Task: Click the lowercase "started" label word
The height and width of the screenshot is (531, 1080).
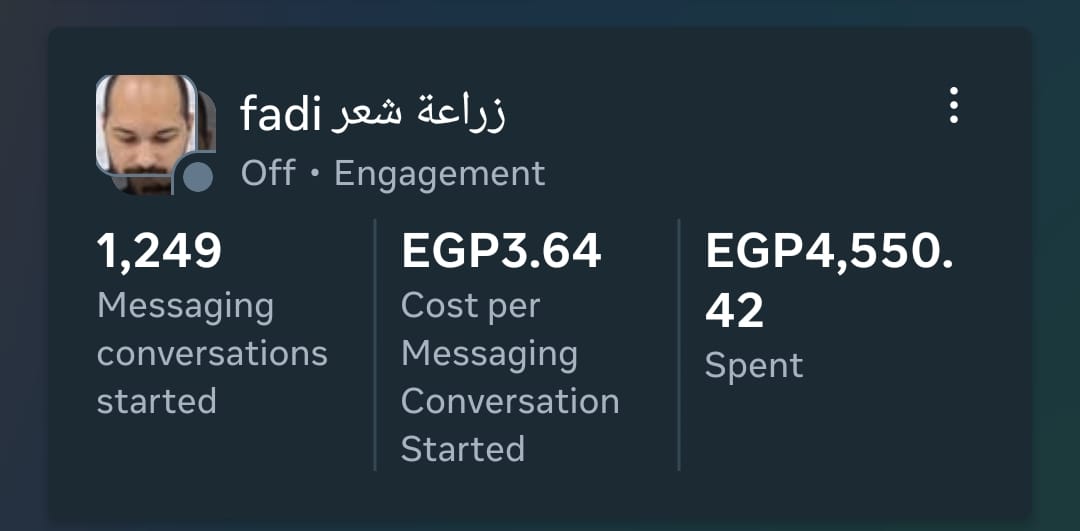Action: [157, 401]
